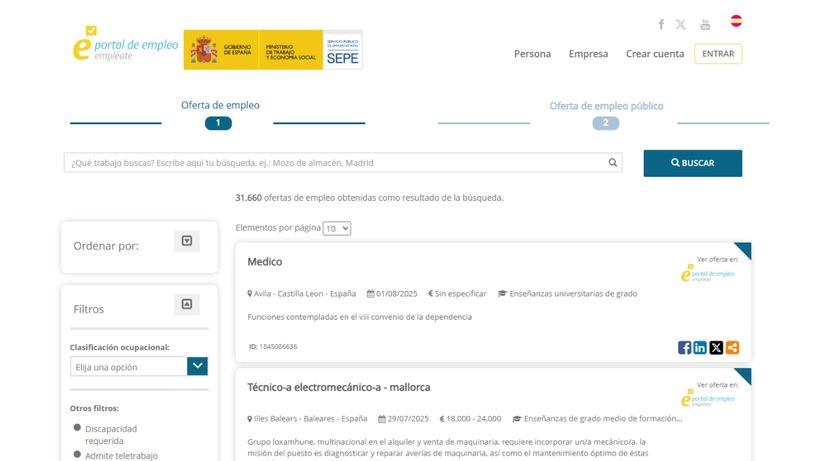Expand the Ordenar por panel
Viewport: 820px width, 461px height.
pyautogui.click(x=187, y=242)
